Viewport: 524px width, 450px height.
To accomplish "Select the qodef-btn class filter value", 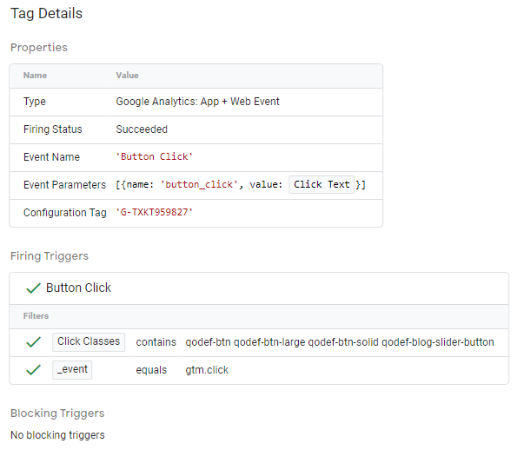I will (340, 342).
